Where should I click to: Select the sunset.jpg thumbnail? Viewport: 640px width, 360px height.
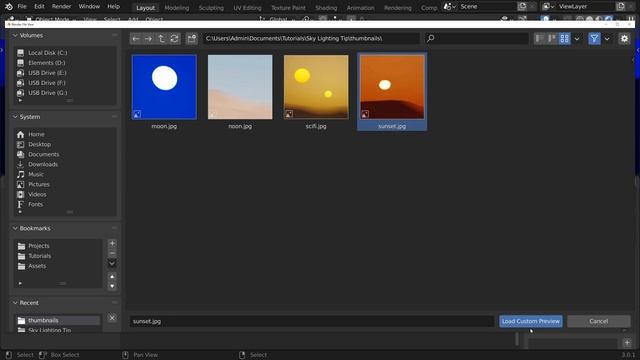[x=392, y=87]
